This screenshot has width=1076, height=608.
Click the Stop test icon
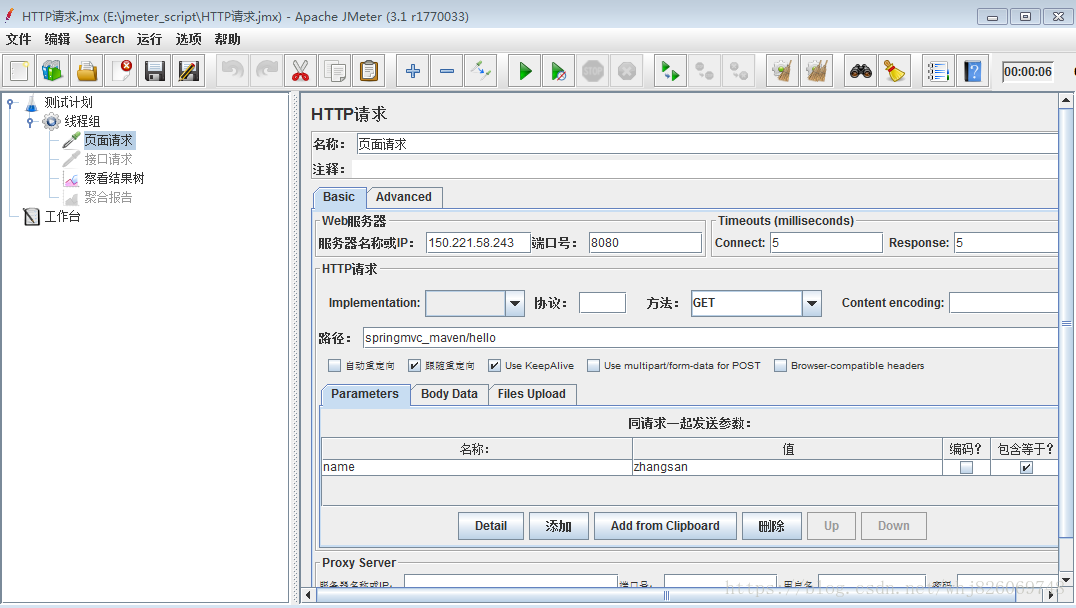click(593, 71)
